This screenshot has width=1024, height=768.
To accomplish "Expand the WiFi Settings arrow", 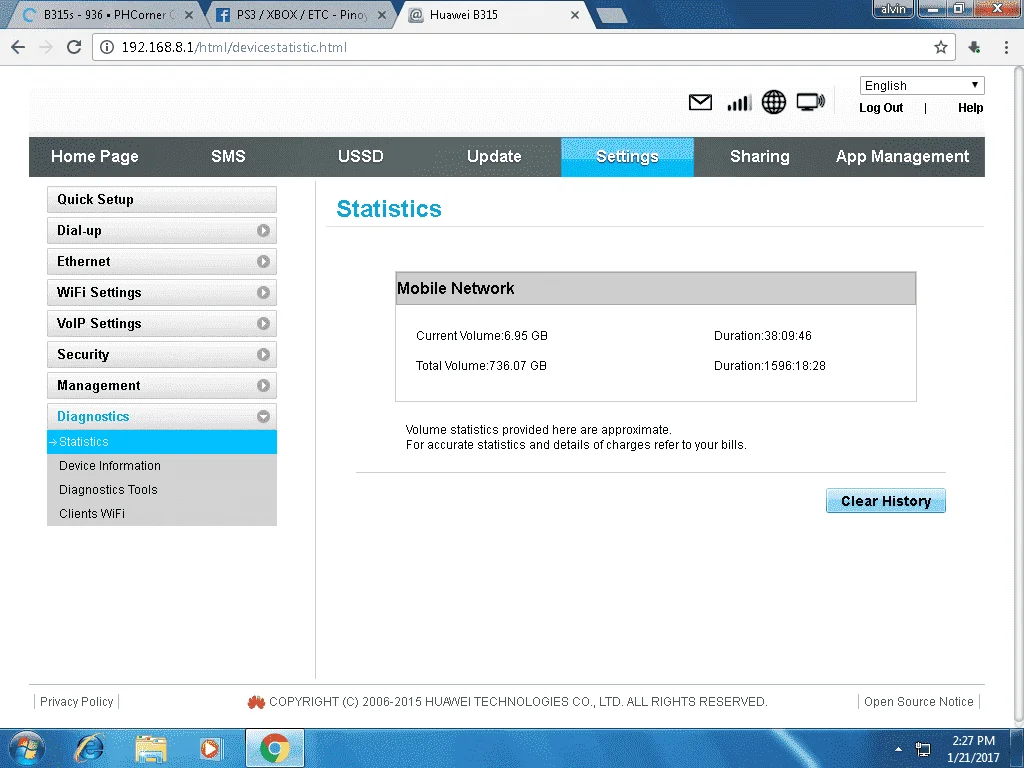I will tap(263, 293).
